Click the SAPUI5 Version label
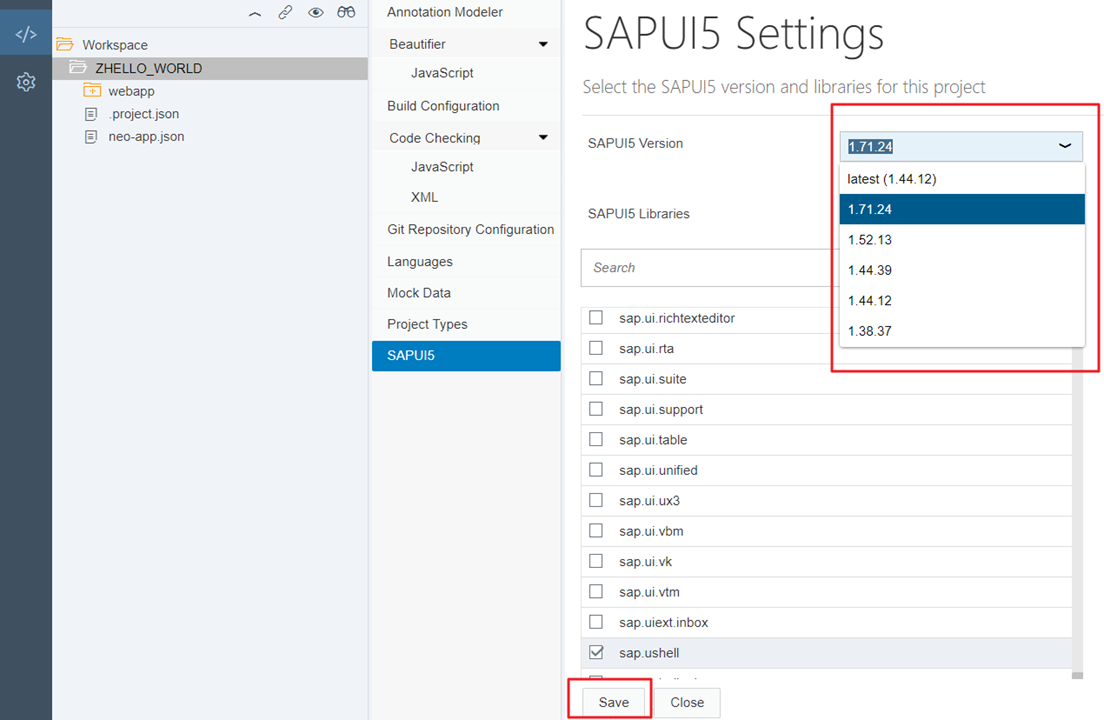Image resolution: width=1104 pixels, height=720 pixels. (635, 144)
